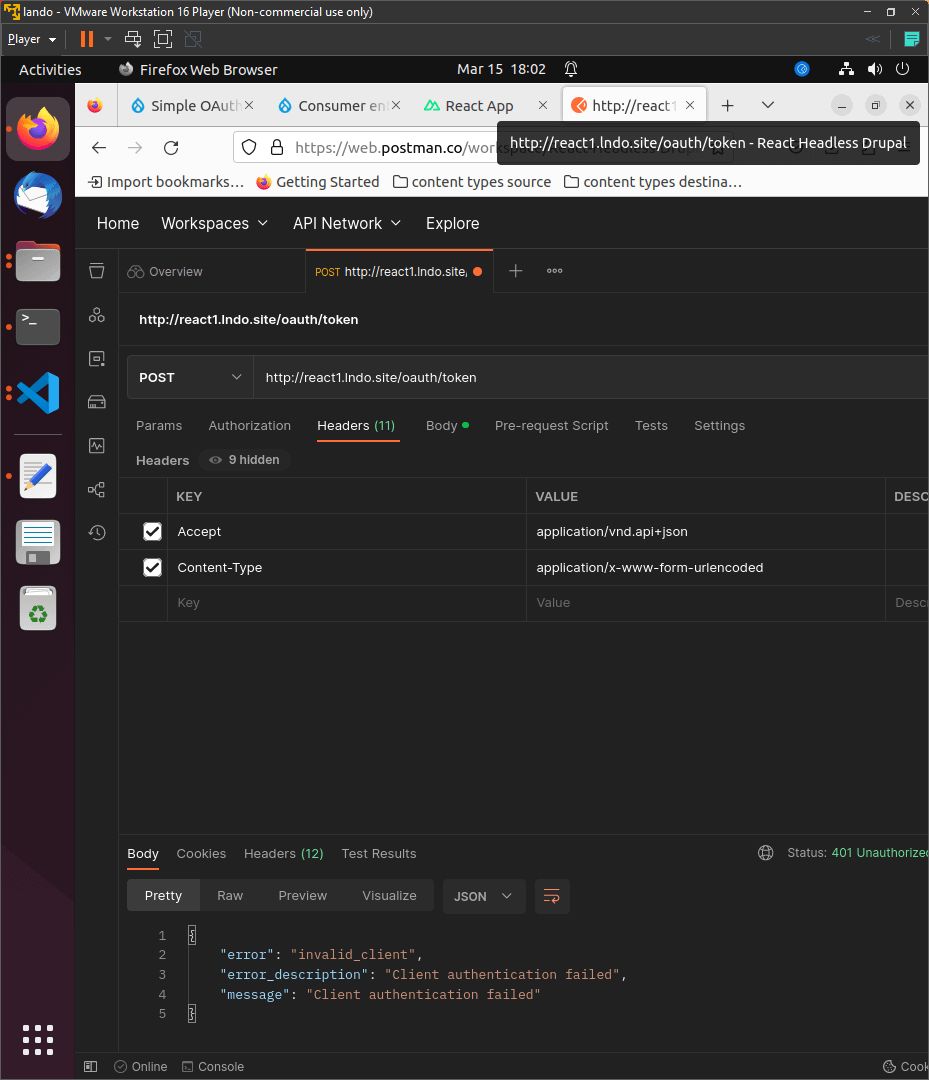
Task: Show the 9 hidden headers
Action: 244,460
